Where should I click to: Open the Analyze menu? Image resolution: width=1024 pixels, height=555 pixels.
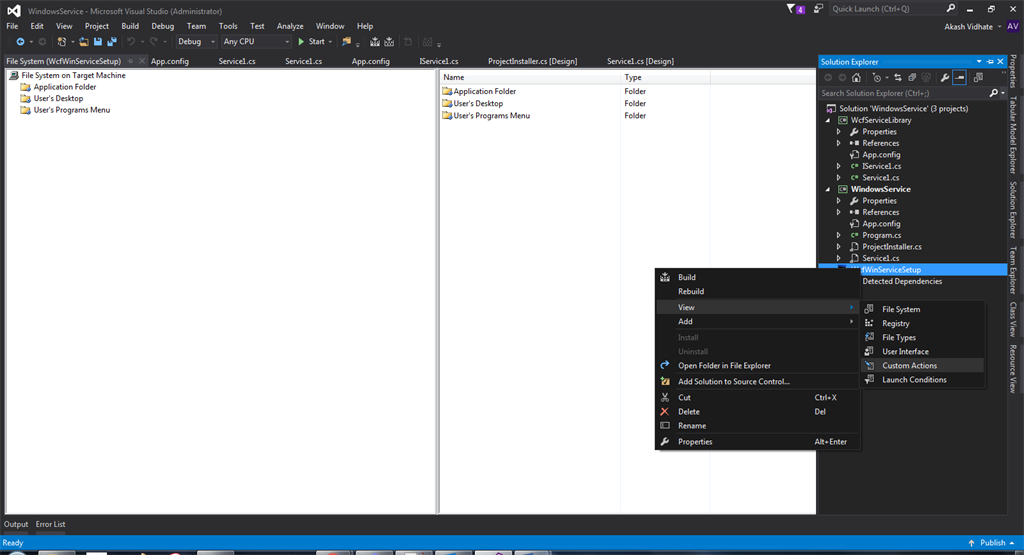(x=290, y=26)
